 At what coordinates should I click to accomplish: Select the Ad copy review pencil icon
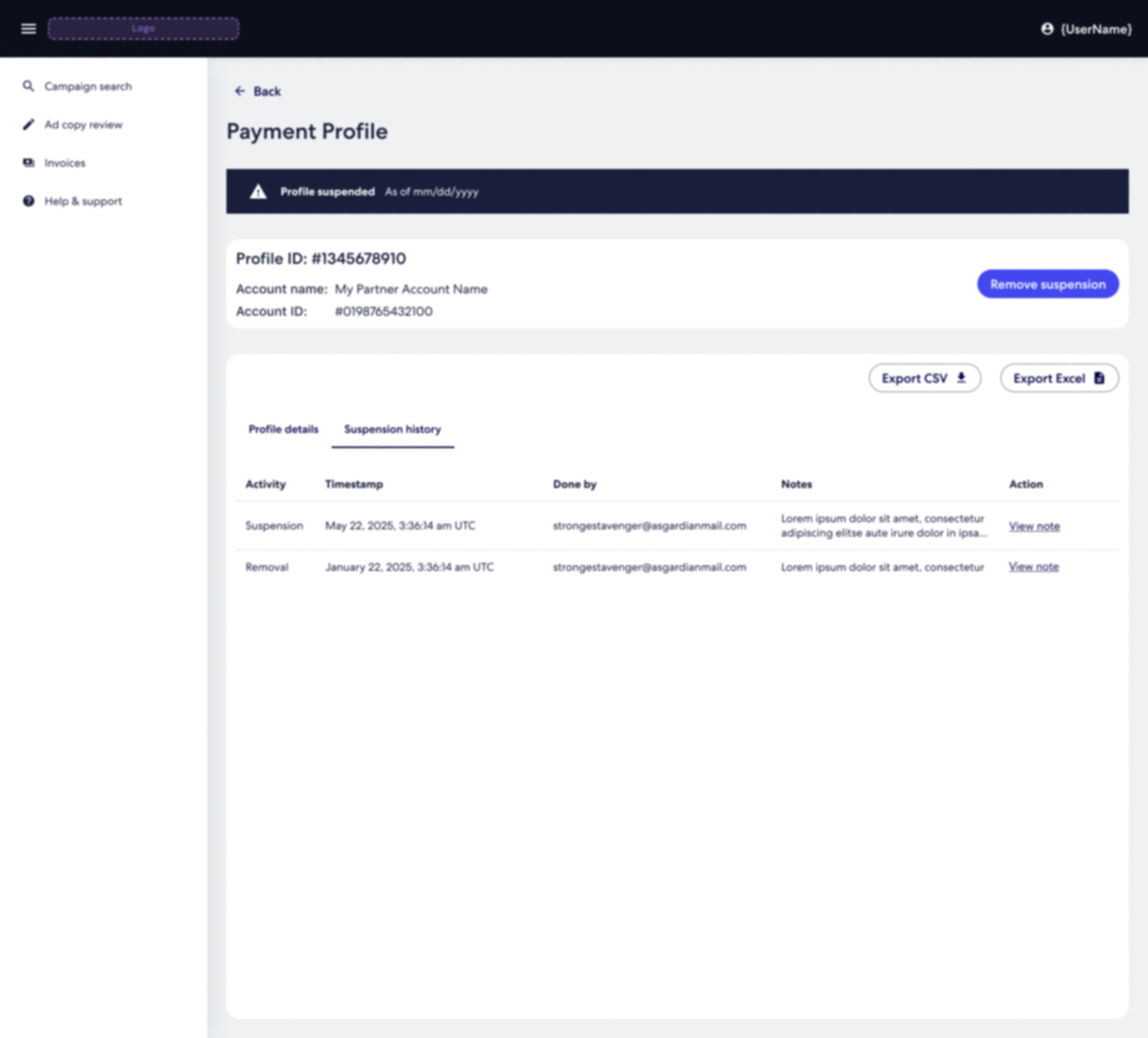pos(29,124)
